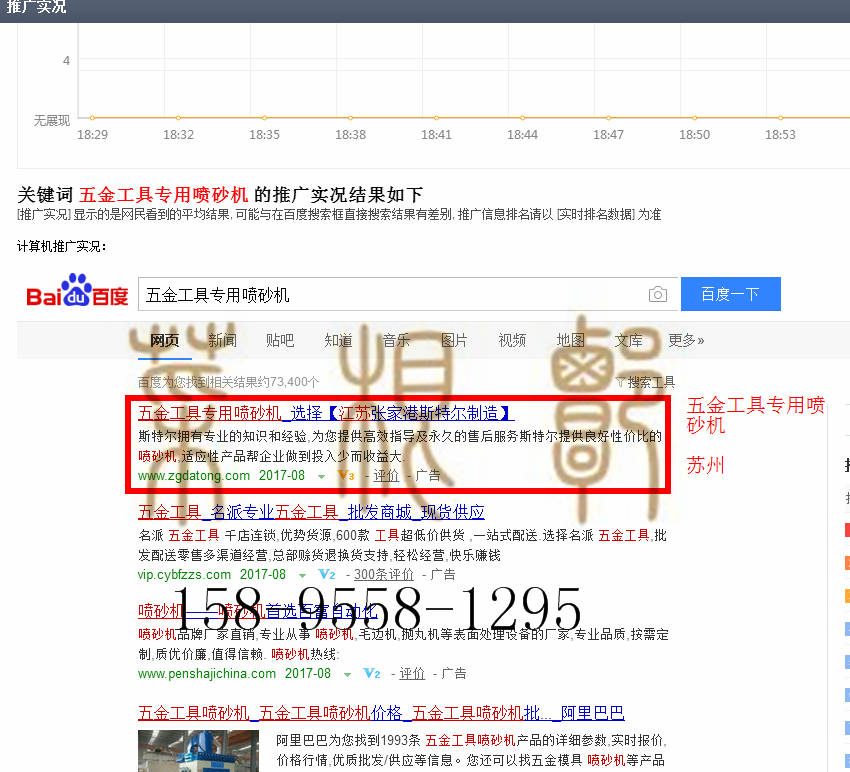Click the 18:29 data point on chart
850x772 pixels.
click(x=92, y=118)
